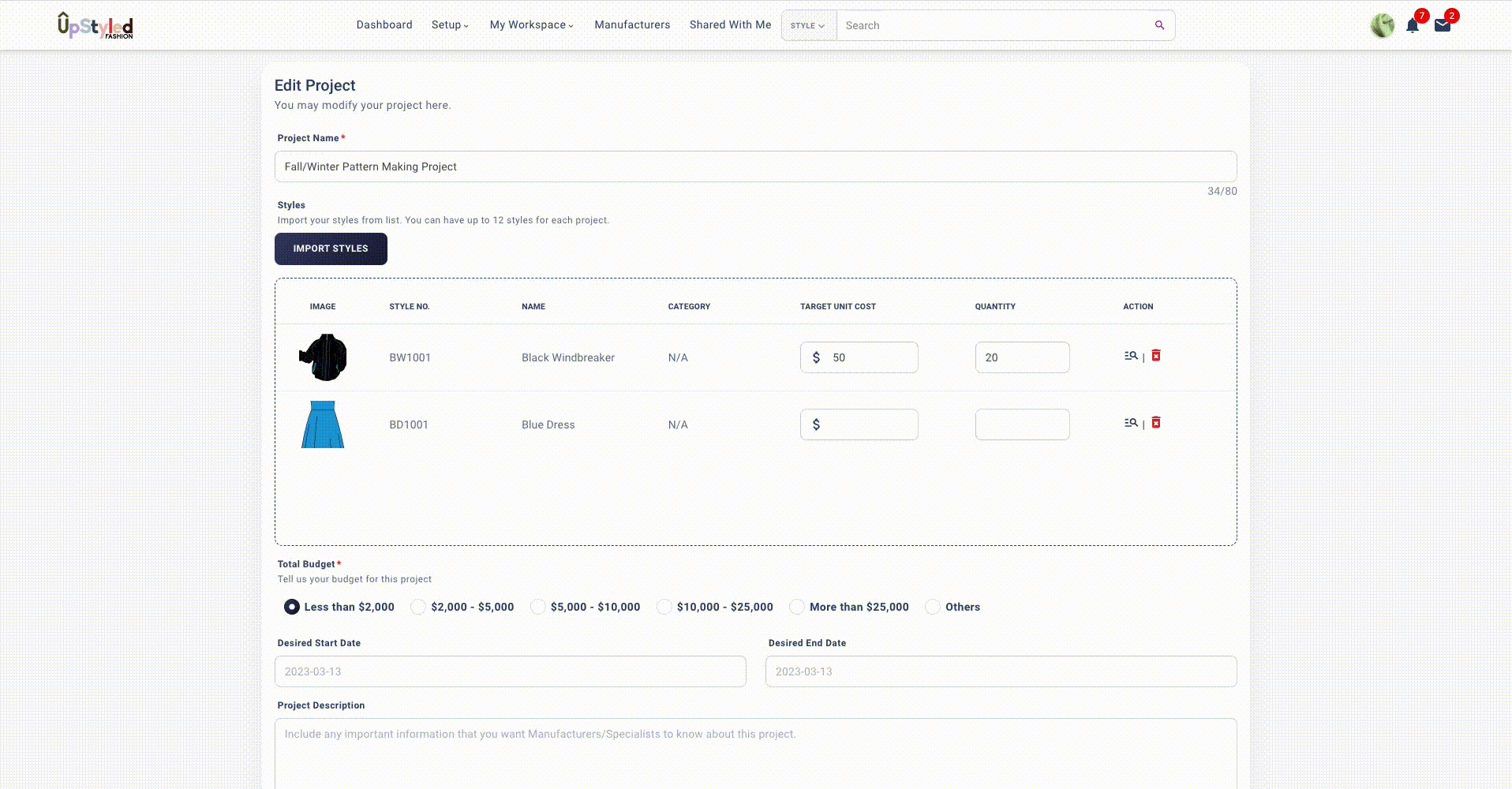Viewport: 1512px width, 789px height.
Task: Click the user profile avatar
Action: coord(1382,25)
